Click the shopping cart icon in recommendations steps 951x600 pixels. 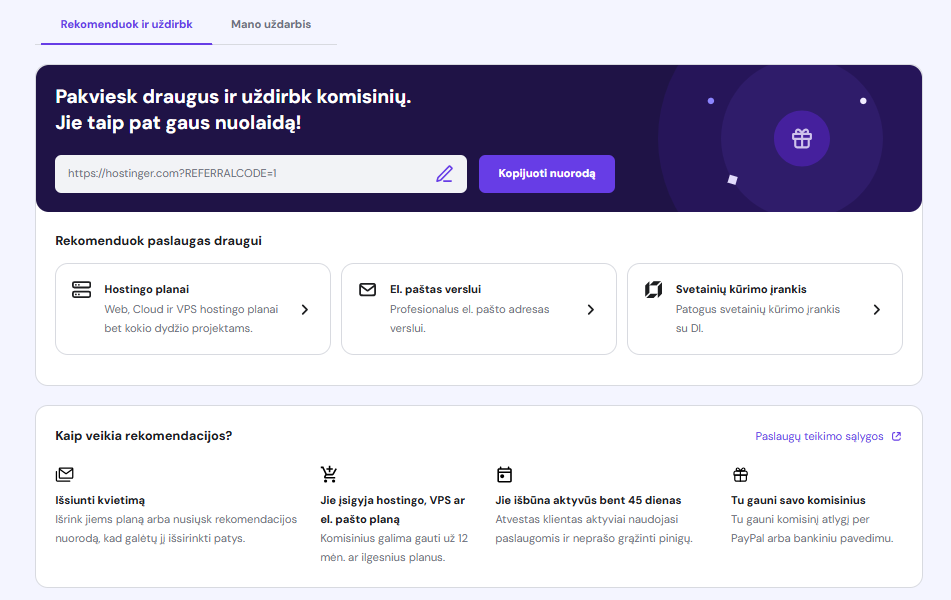tap(329, 474)
